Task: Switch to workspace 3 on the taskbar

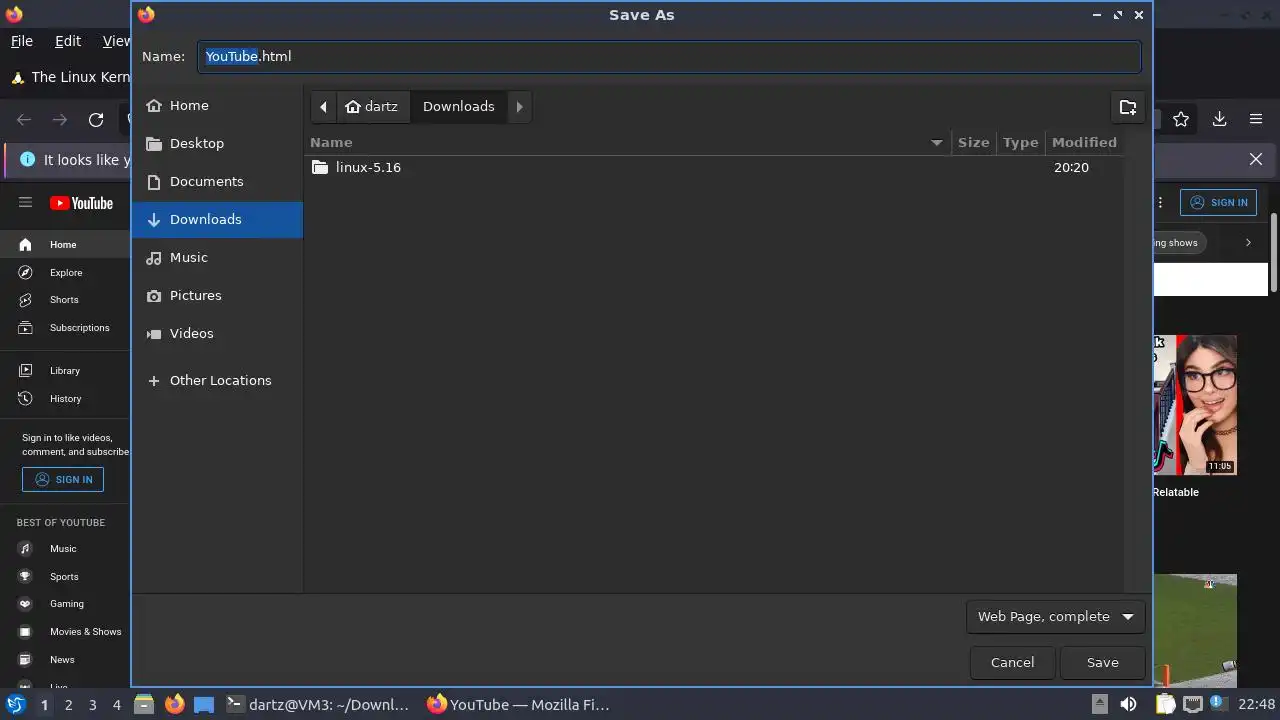Action: point(92,705)
